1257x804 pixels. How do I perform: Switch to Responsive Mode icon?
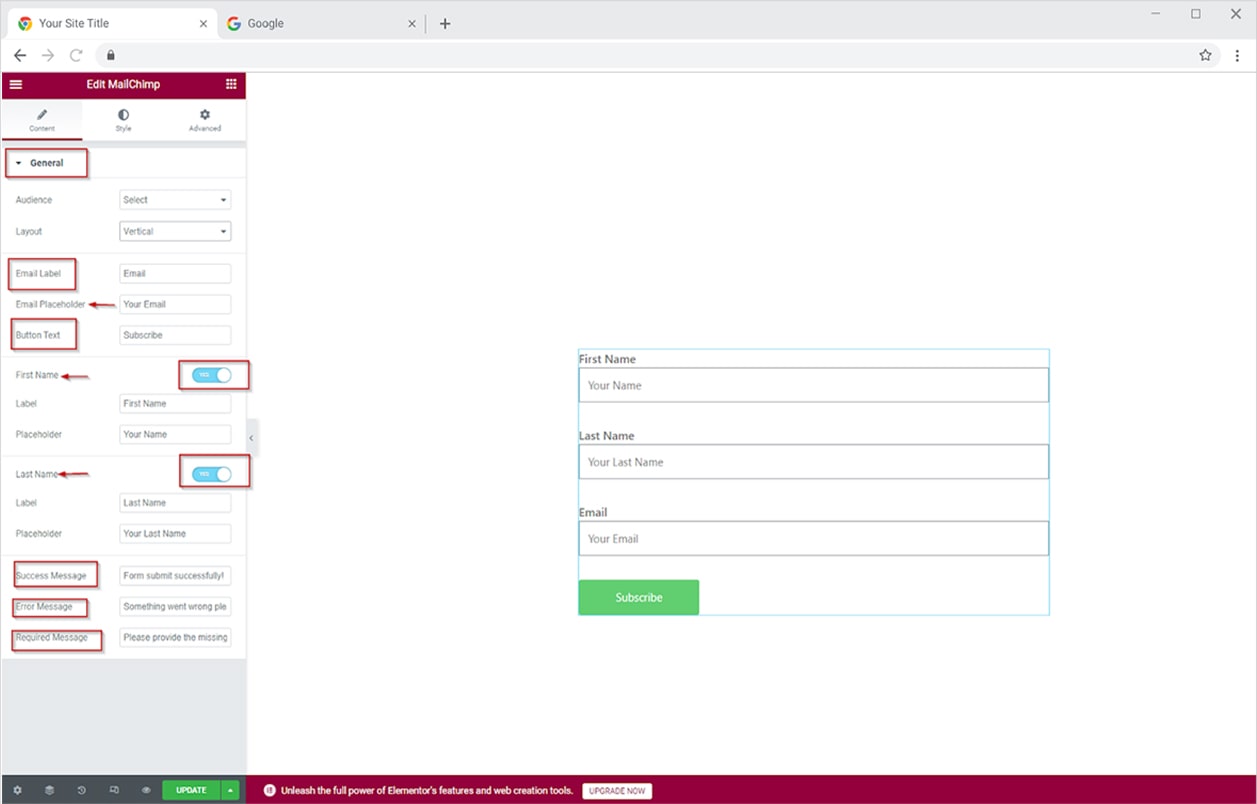[x=114, y=790]
